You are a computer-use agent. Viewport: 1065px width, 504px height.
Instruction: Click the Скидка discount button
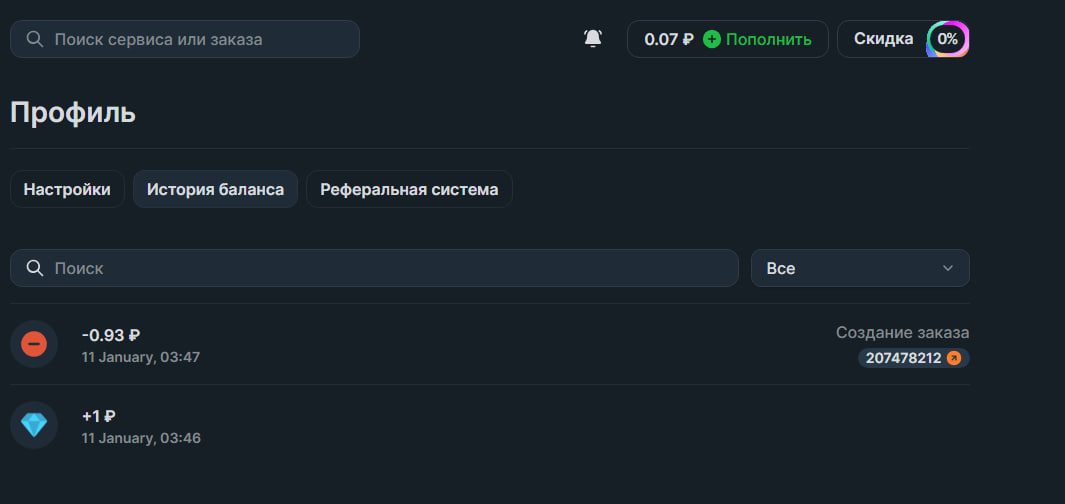883,39
